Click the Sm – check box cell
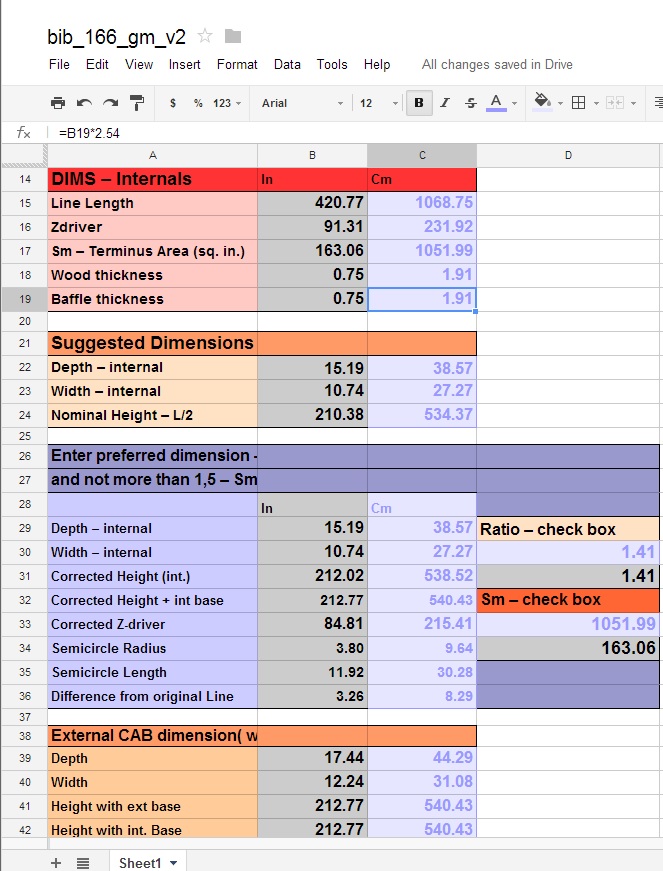This screenshot has width=663, height=871. [x=568, y=600]
